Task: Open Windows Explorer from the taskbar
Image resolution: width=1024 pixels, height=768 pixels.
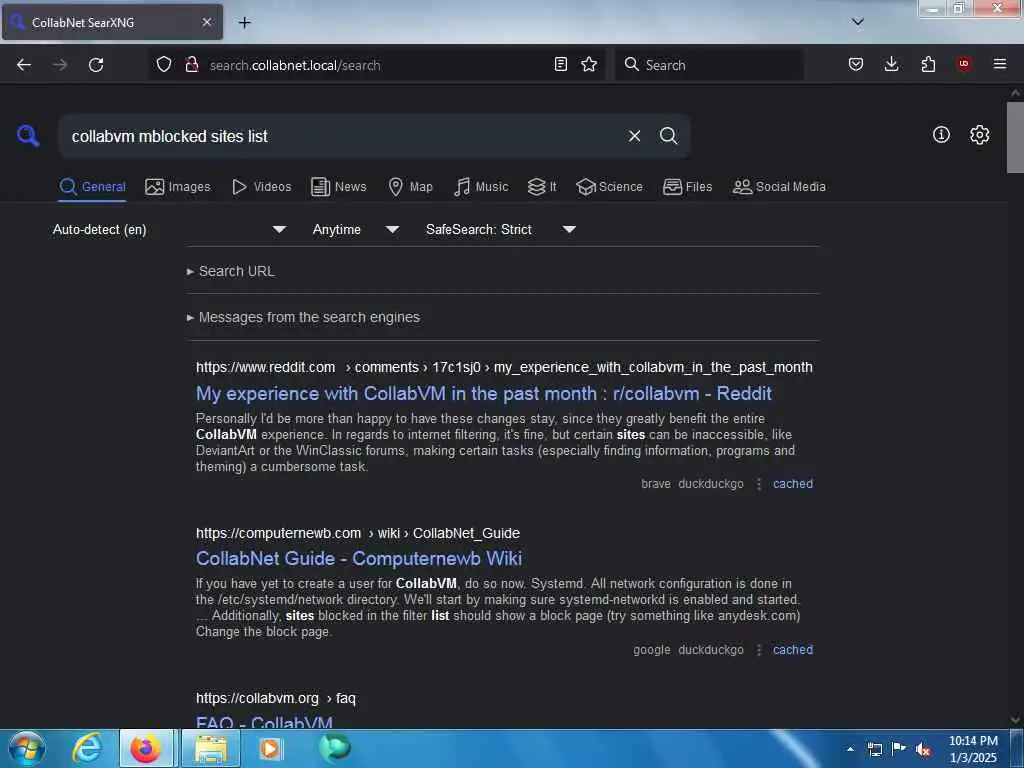Action: tap(210, 748)
